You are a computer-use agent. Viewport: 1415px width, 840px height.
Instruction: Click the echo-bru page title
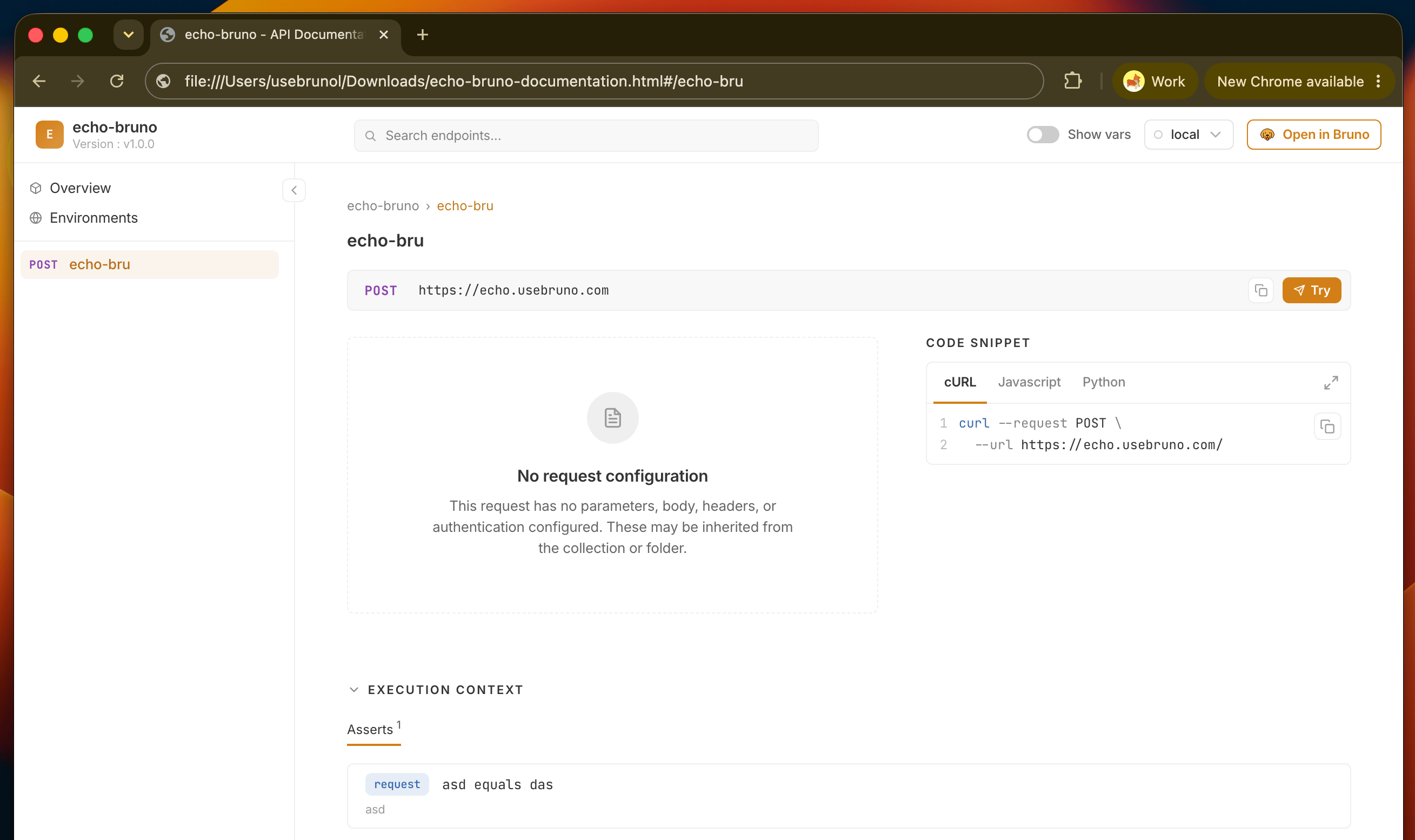(x=385, y=241)
